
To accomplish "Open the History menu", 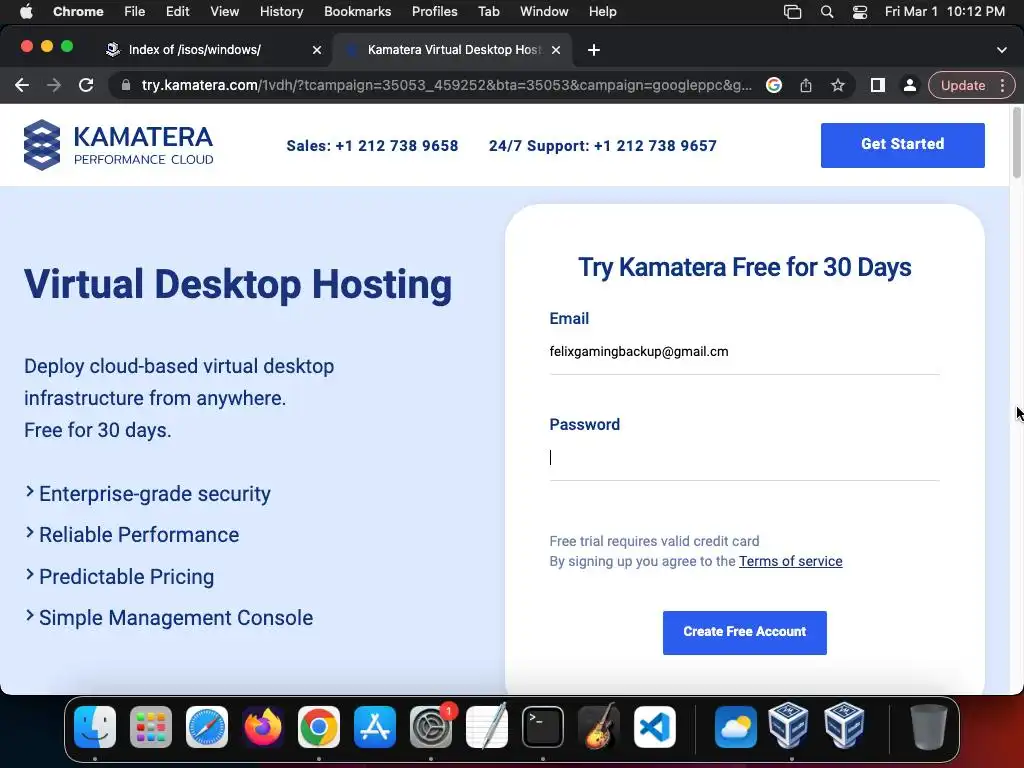I will (x=281, y=12).
